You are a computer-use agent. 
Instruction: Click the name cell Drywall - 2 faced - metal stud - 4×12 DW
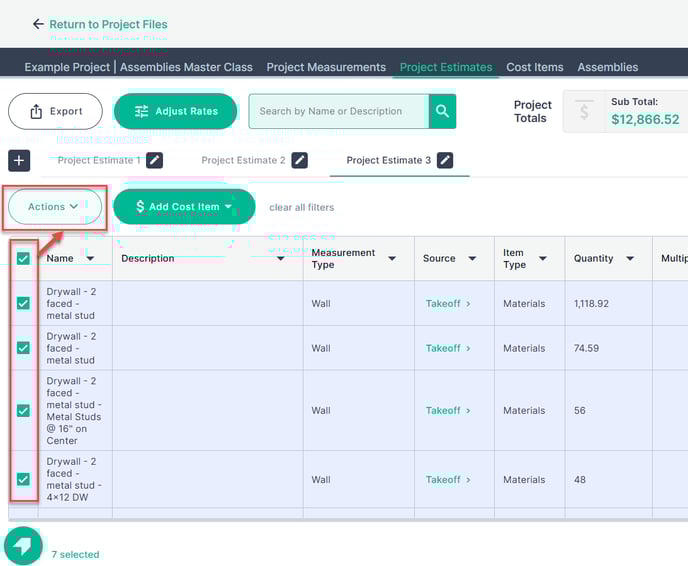pyautogui.click(x=74, y=480)
